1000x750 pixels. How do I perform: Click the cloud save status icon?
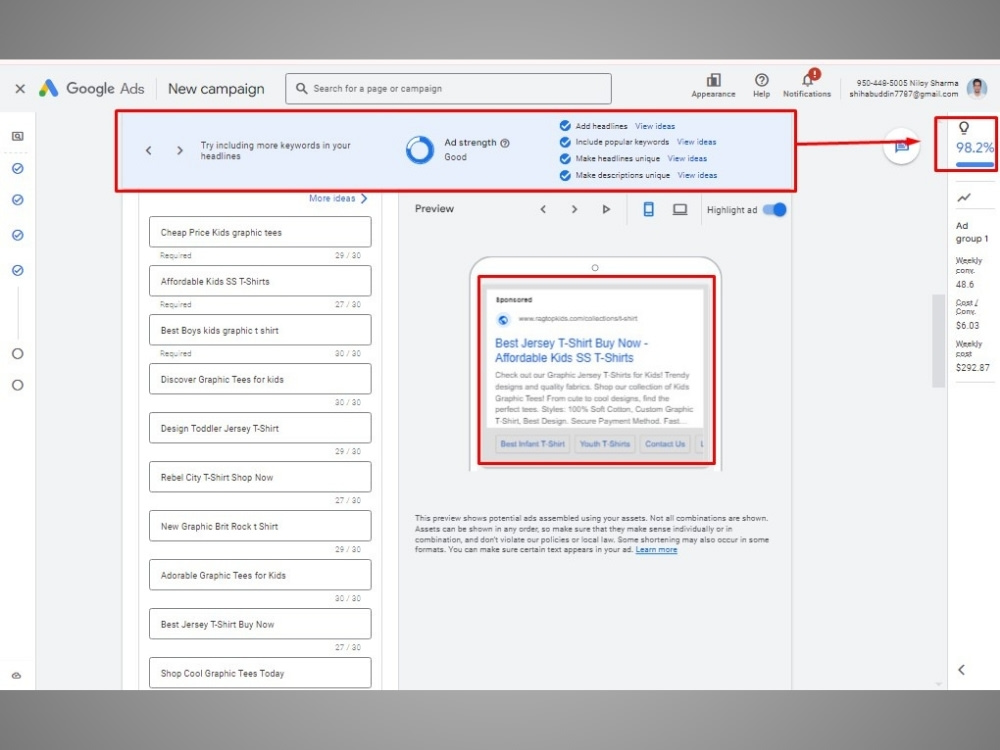point(17,675)
